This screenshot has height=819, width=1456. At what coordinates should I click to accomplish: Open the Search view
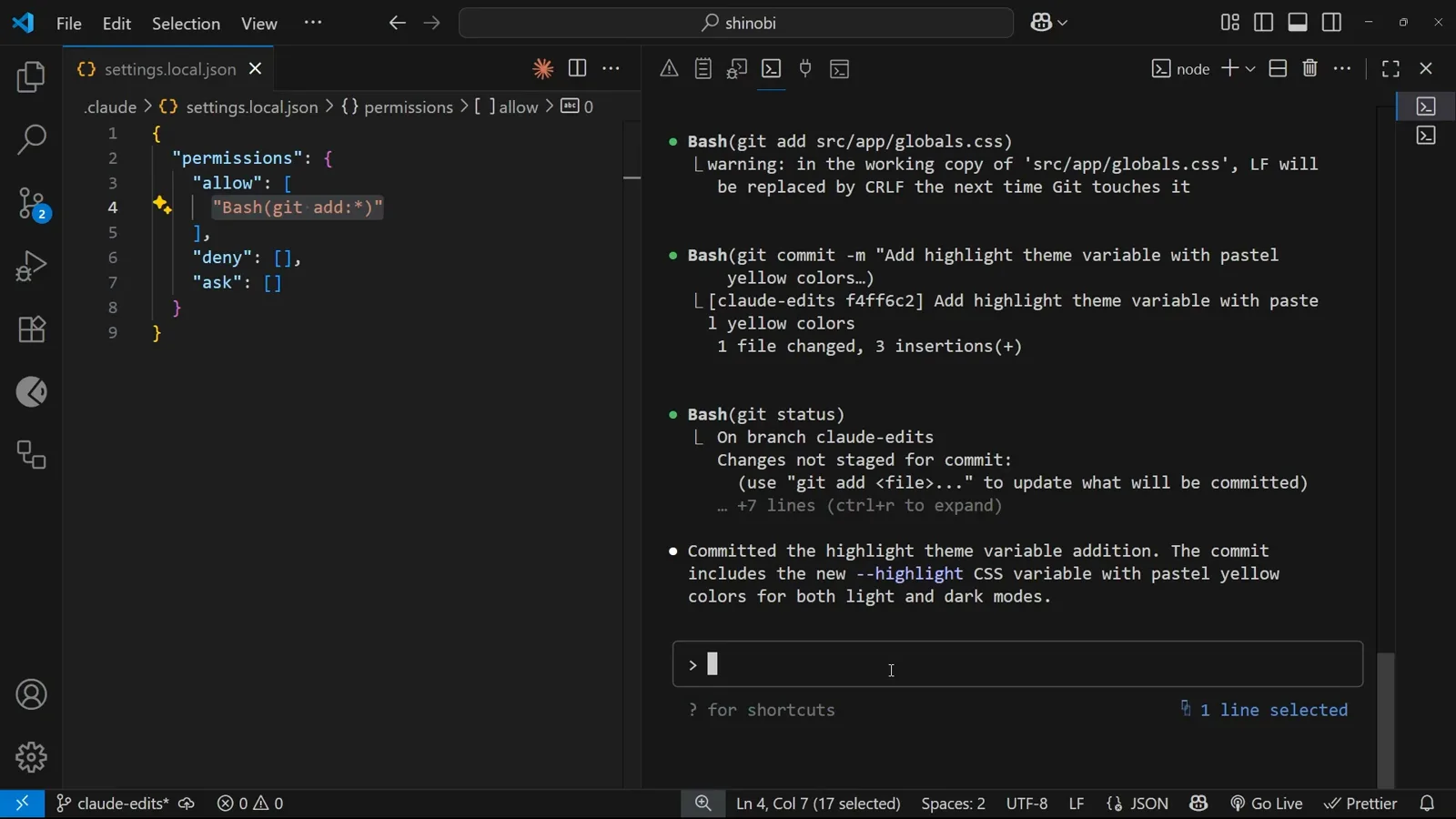click(31, 140)
